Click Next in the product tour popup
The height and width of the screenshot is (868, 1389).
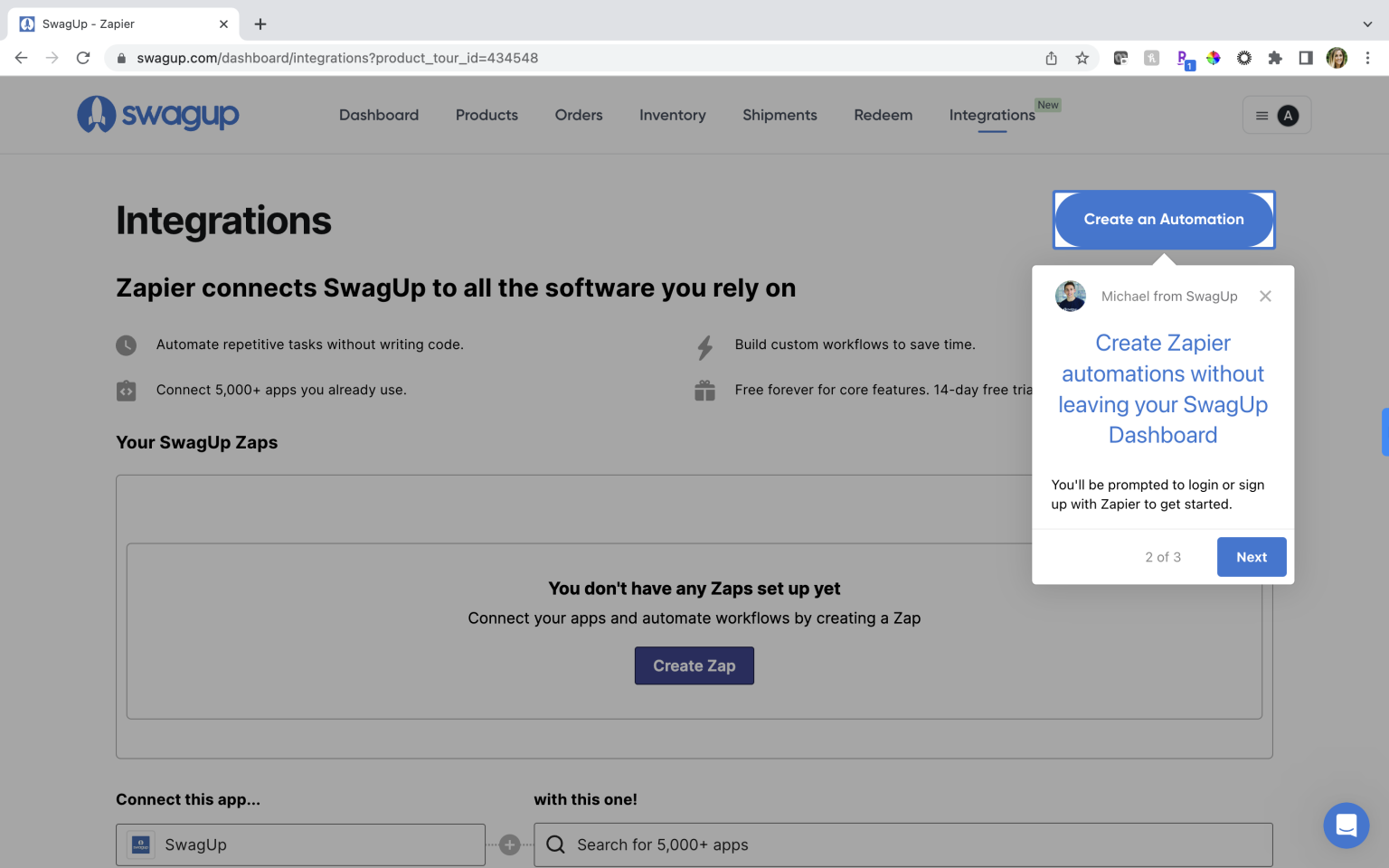tap(1252, 557)
